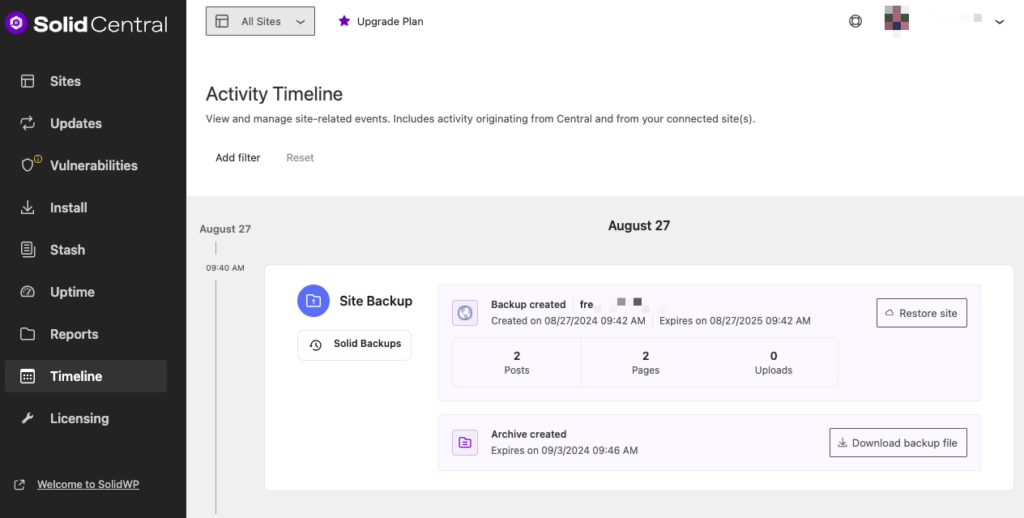Open the Updates sidebar item

[75, 123]
